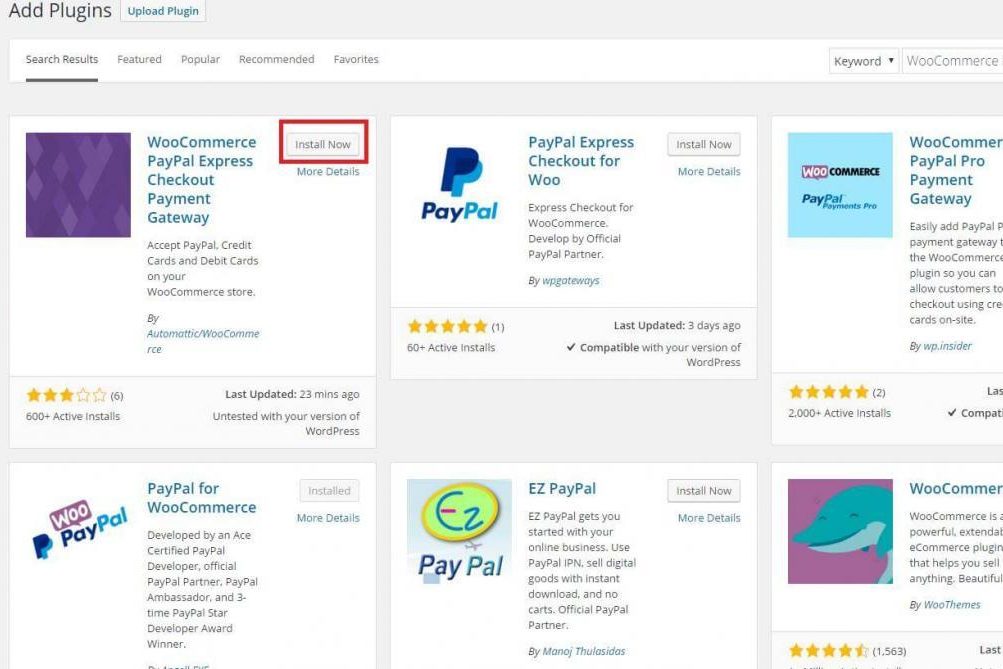The image size is (1003, 669).
Task: Click the teal whale WooCommerce plugin icon
Action: (x=840, y=531)
